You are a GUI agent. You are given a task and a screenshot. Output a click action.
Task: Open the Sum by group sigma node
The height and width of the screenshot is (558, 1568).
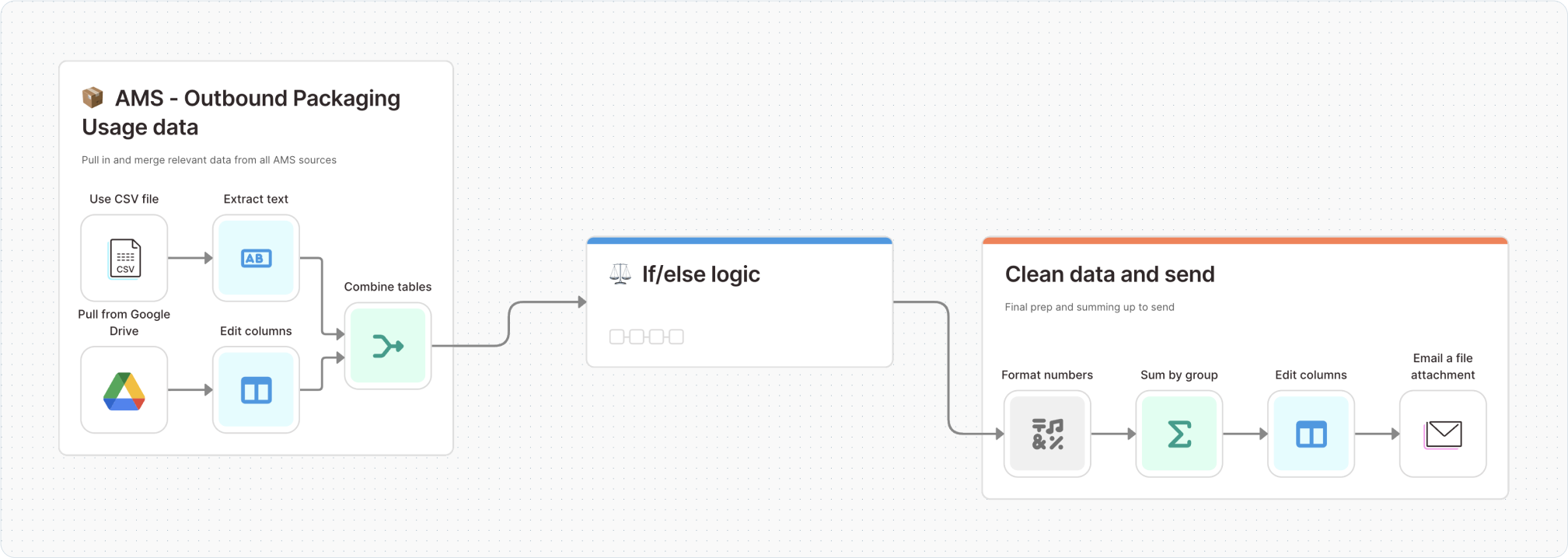(1179, 434)
